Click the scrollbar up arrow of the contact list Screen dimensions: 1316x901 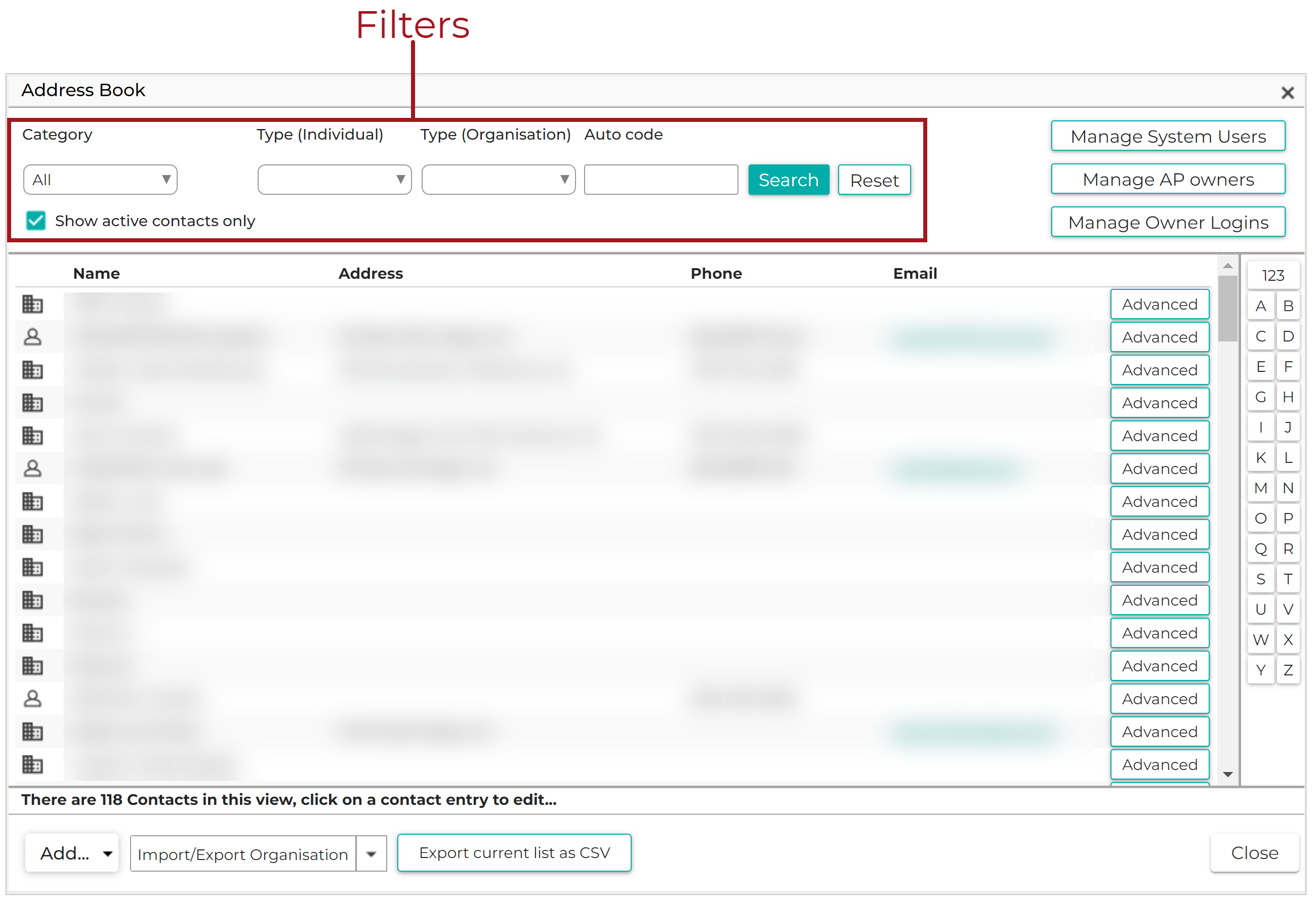(1227, 266)
